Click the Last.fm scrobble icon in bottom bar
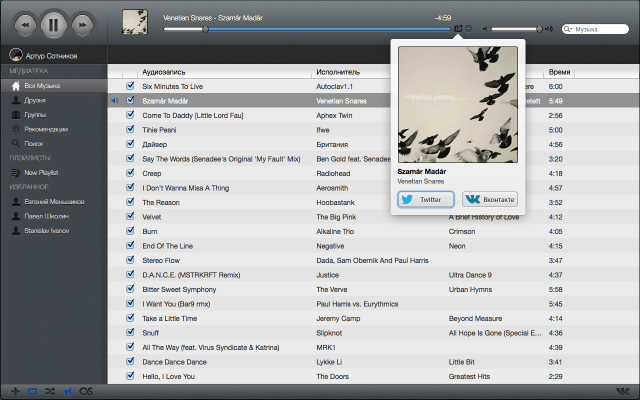The width and height of the screenshot is (640, 400). click(86, 391)
